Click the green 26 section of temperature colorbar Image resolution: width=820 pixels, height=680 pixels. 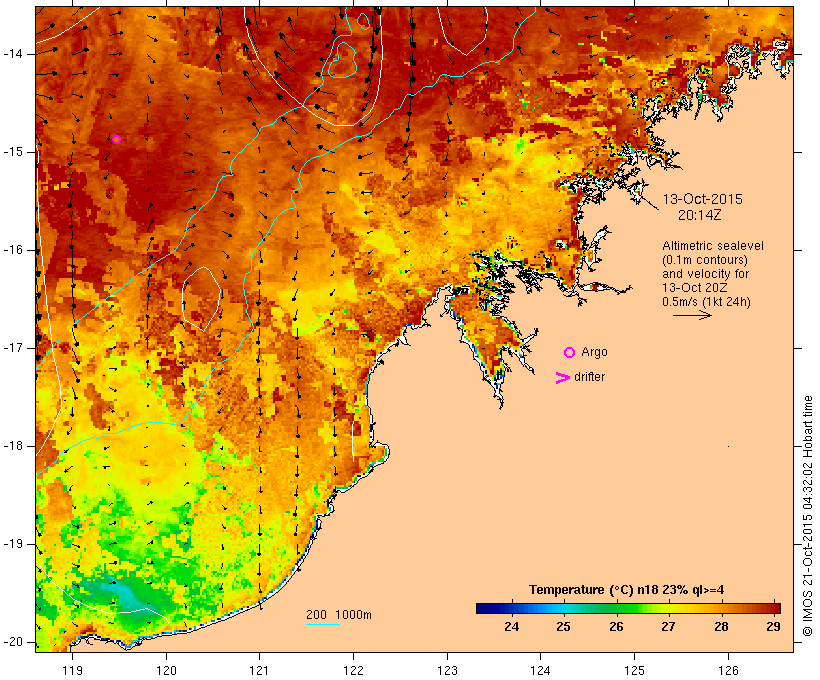(x=617, y=608)
